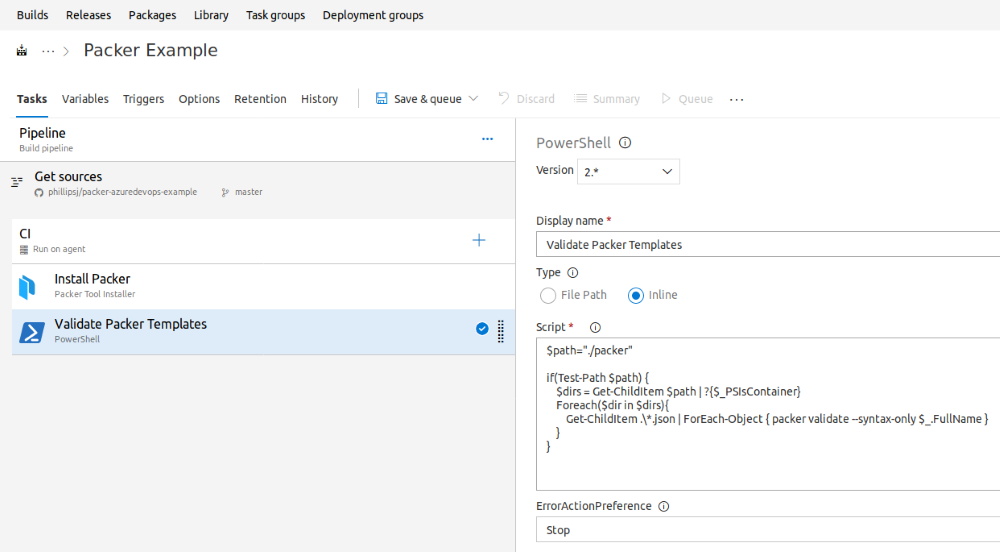Open the Builds menu
Image resolution: width=1000 pixels, height=552 pixels.
tap(33, 15)
